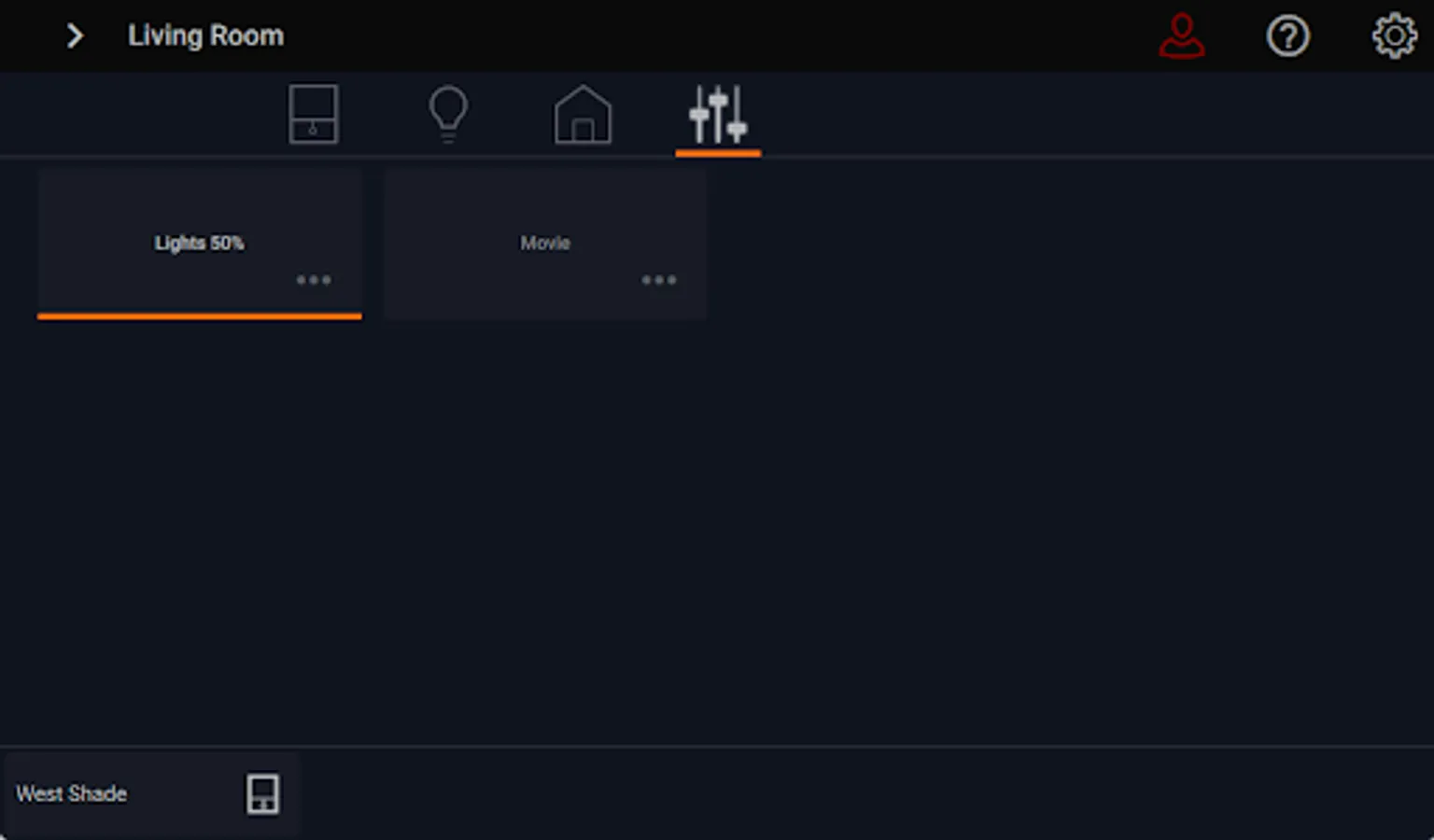Expand room list with chevron arrow
The width and height of the screenshot is (1434, 840).
[x=75, y=36]
